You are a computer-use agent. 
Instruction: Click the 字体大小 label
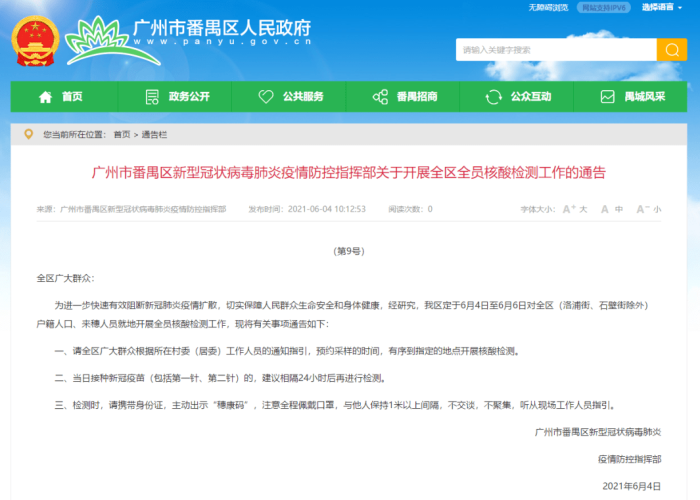pyautogui.click(x=538, y=209)
